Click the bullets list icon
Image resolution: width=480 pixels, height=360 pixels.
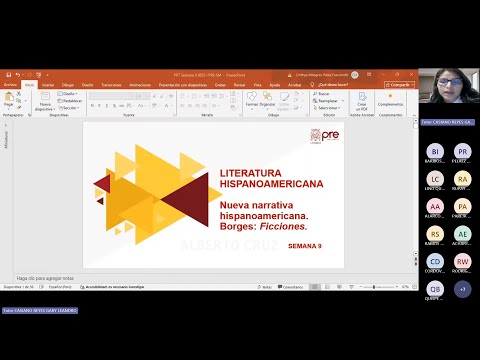[x=183, y=96]
